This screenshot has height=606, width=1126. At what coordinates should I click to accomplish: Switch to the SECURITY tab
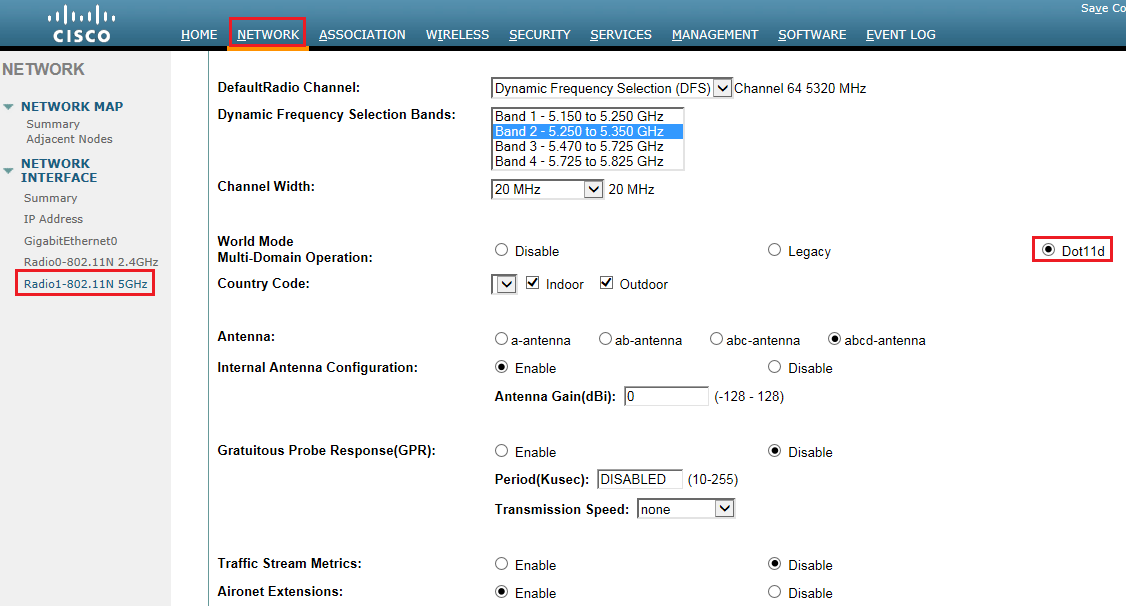pos(539,34)
